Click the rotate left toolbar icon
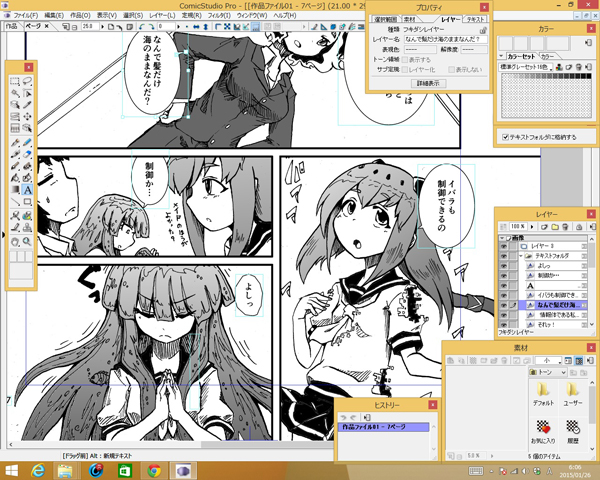This screenshot has height=480, width=600. pyautogui.click(x=142, y=27)
